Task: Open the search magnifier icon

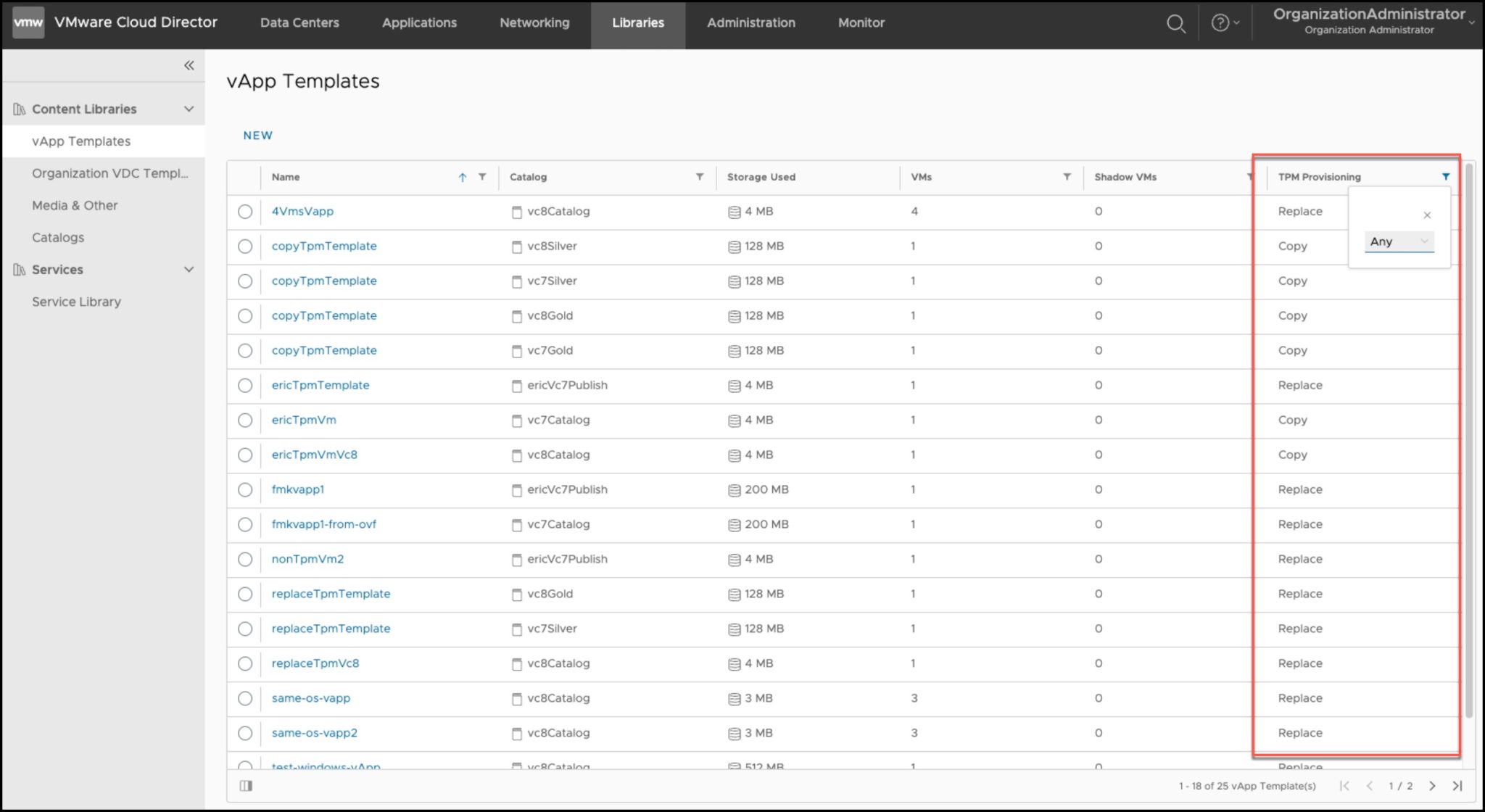Action: 1176,23
